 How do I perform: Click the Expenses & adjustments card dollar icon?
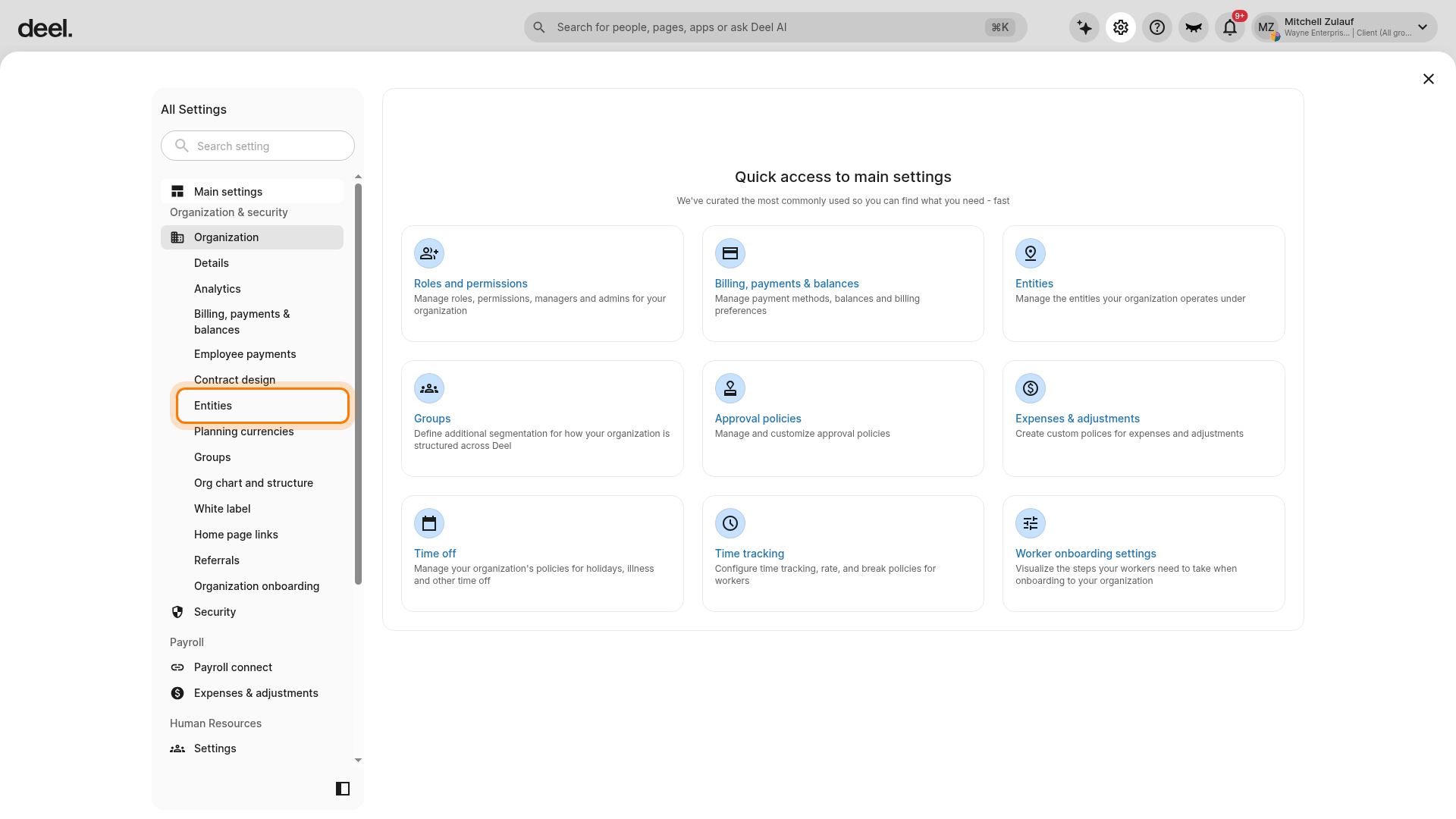1031,388
